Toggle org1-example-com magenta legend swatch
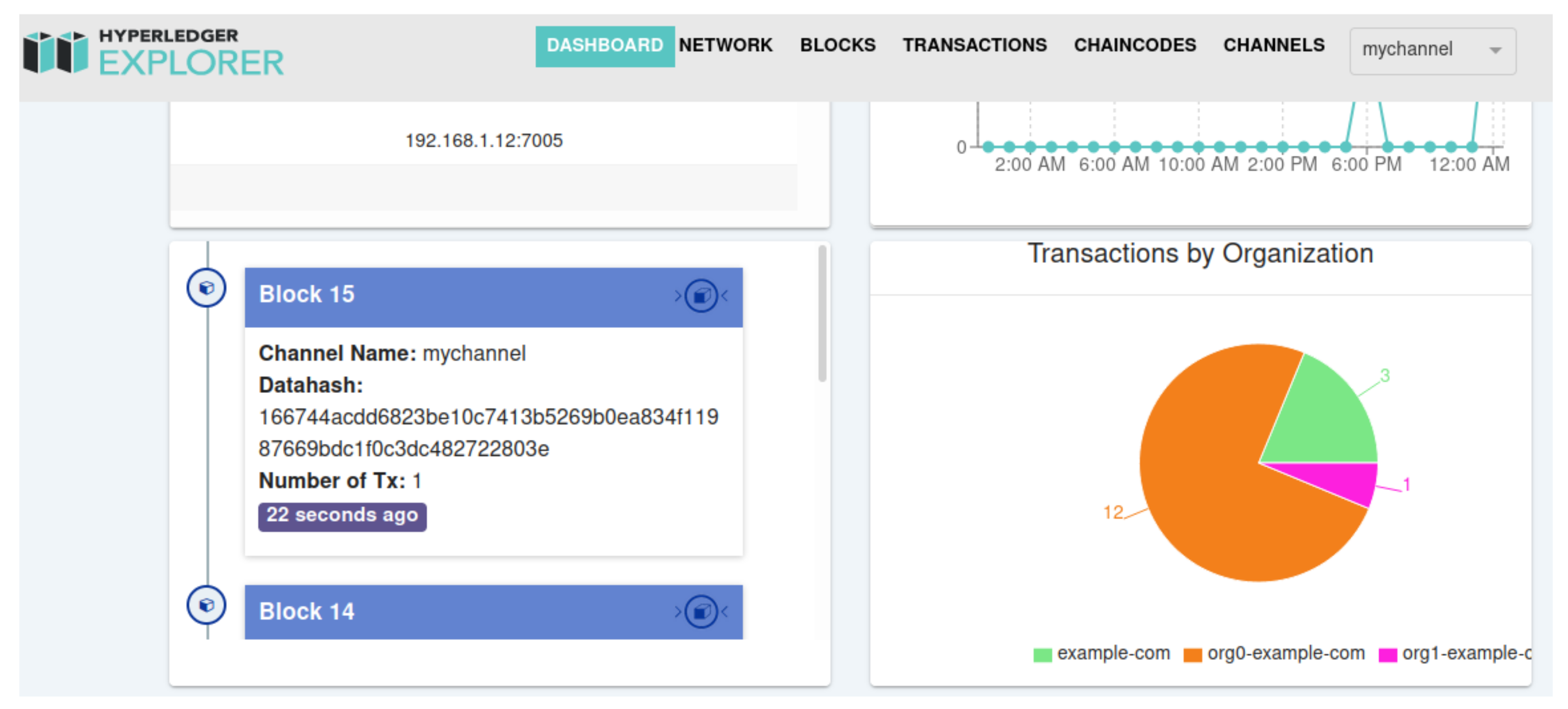This screenshot has height=709, width=1568. pos(1387,655)
